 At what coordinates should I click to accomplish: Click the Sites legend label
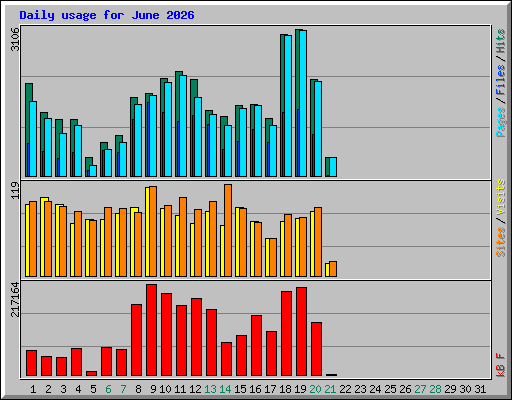coord(500,242)
